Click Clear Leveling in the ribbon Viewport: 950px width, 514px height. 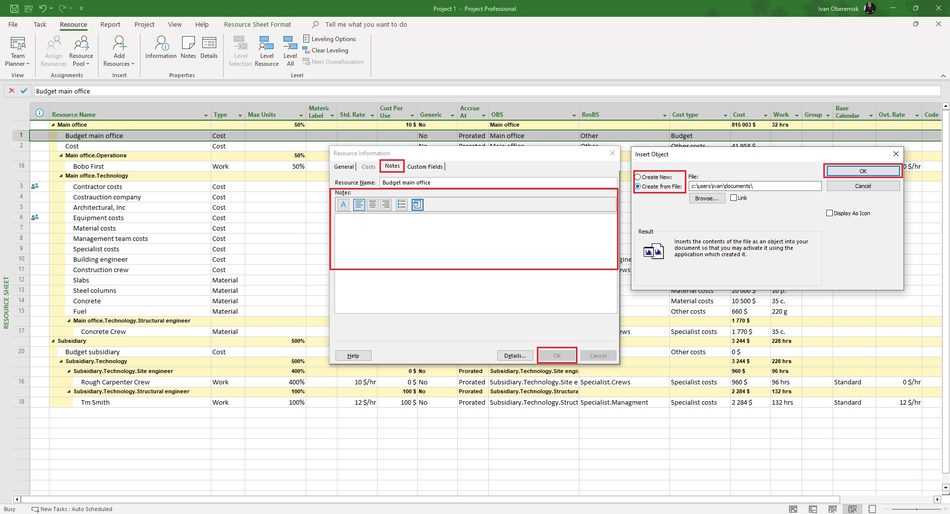click(x=325, y=50)
